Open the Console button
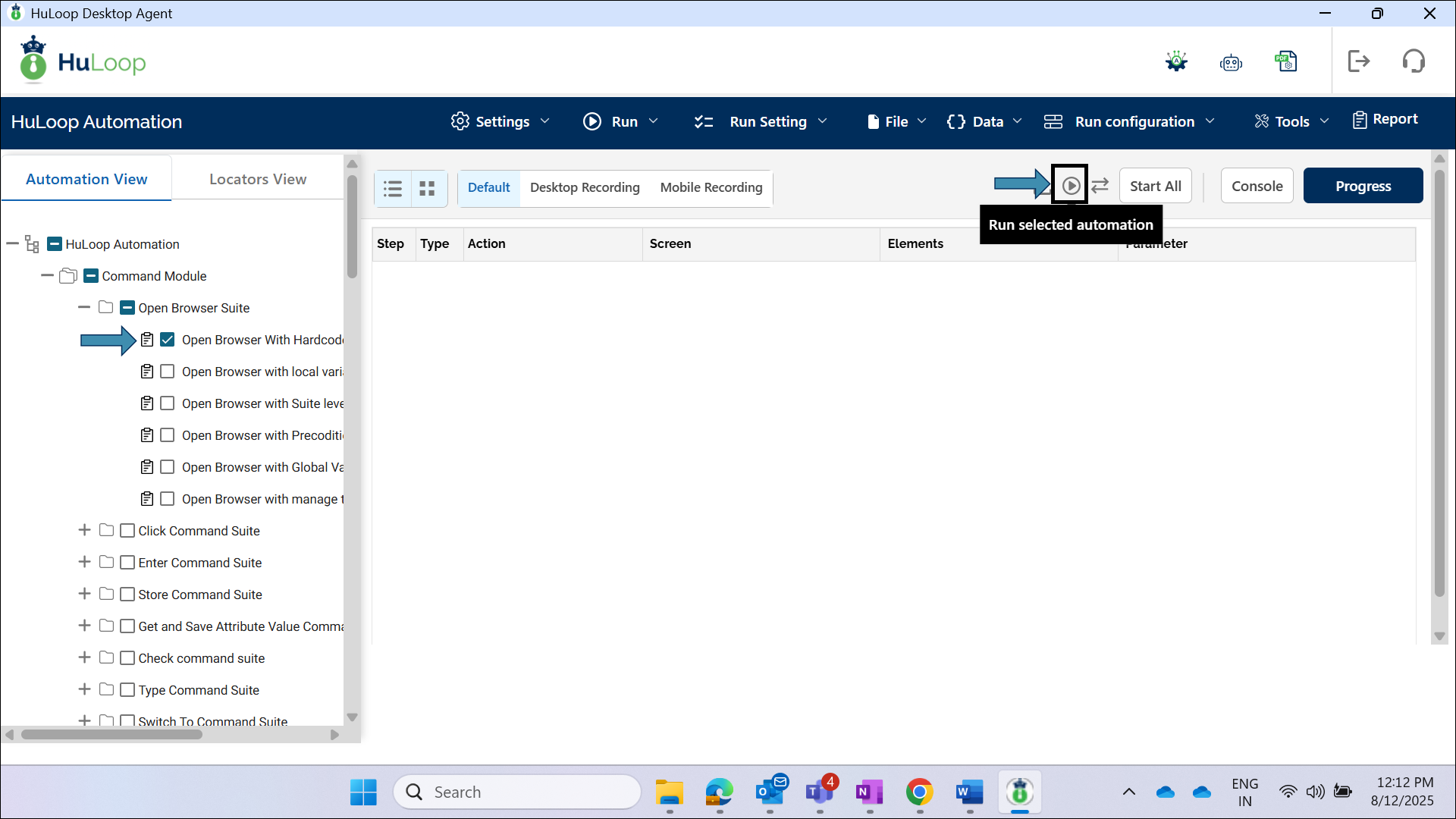1456x819 pixels. (1257, 186)
